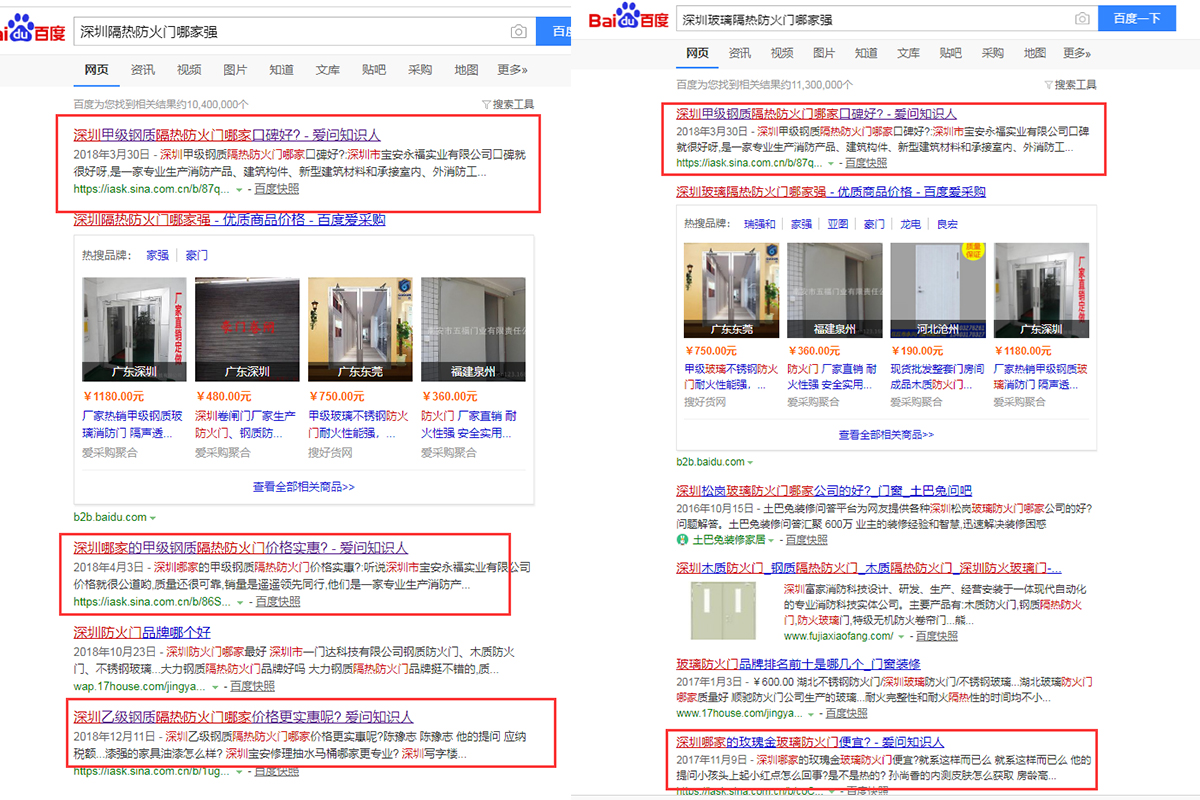Click the 土巴兔装修家居 source link
Image resolution: width=1200 pixels, height=800 pixels.
(729, 540)
